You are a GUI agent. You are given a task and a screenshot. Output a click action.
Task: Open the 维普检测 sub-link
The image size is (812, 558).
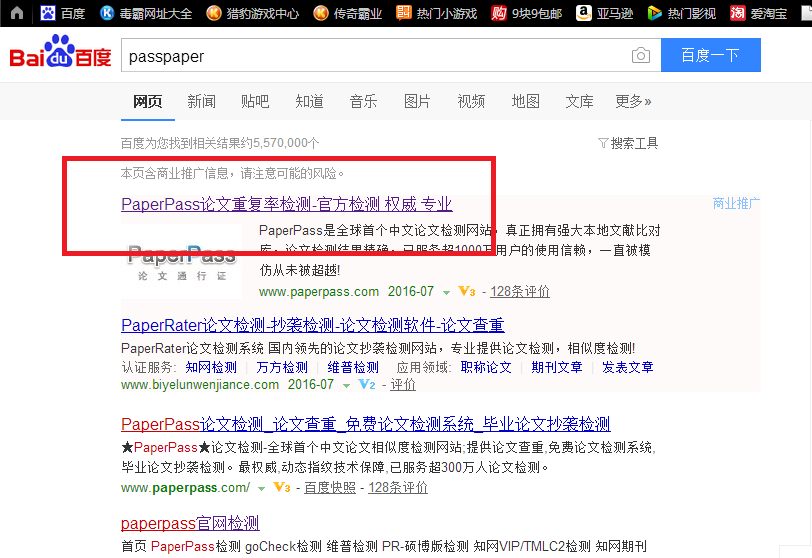(353, 367)
